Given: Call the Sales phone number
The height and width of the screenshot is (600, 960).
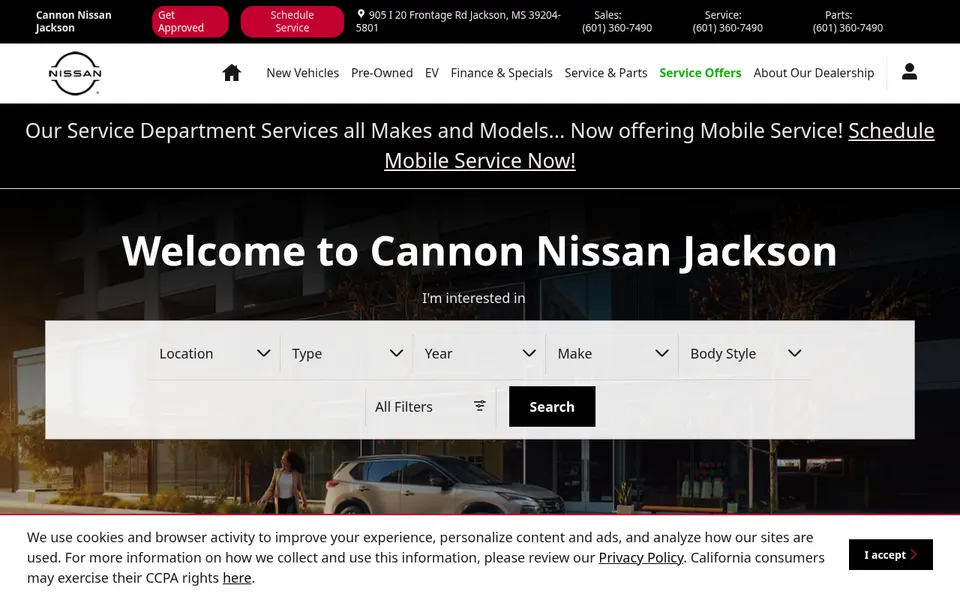Looking at the screenshot, I should pos(617,28).
